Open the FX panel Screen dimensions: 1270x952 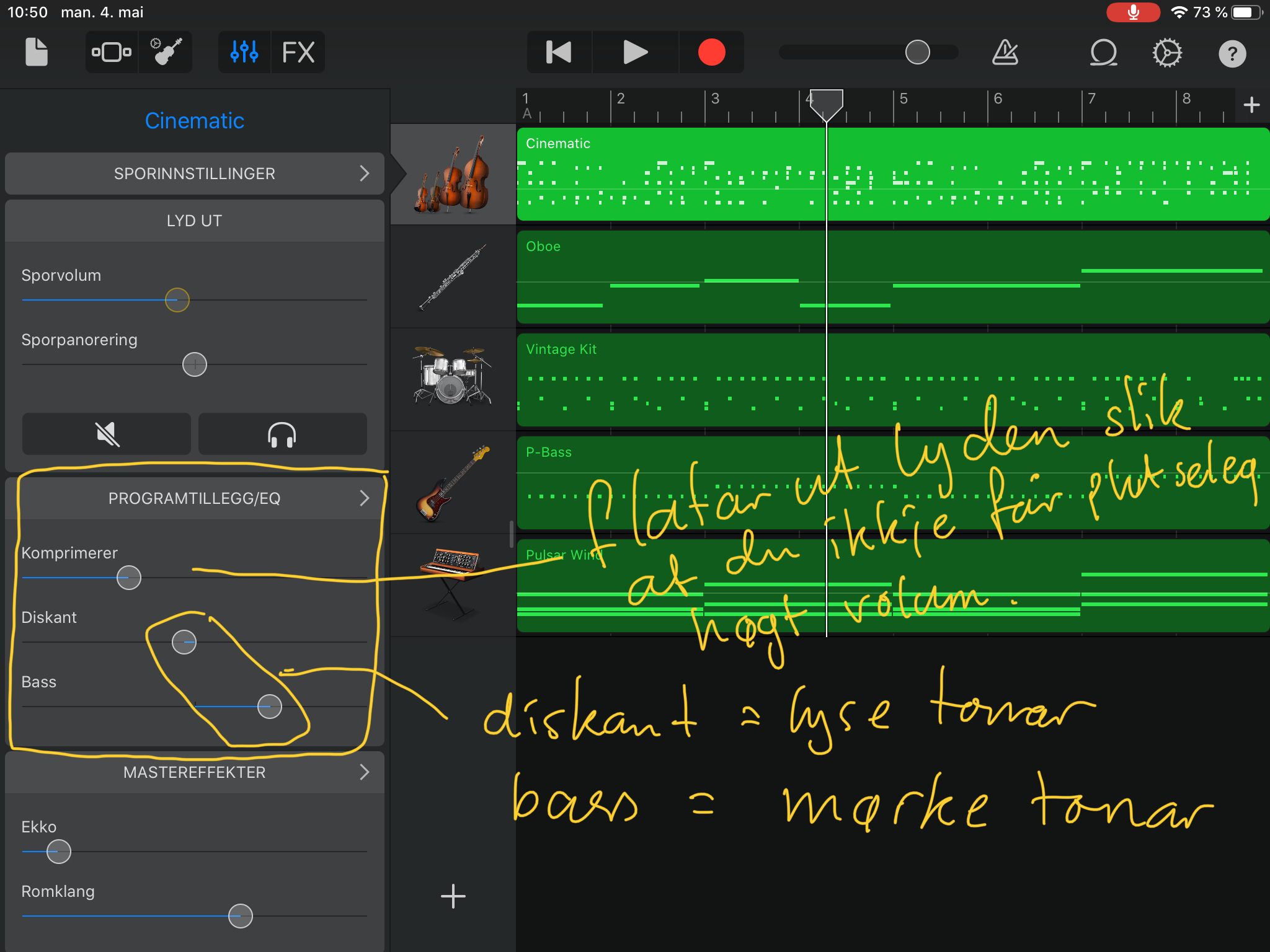[x=298, y=52]
